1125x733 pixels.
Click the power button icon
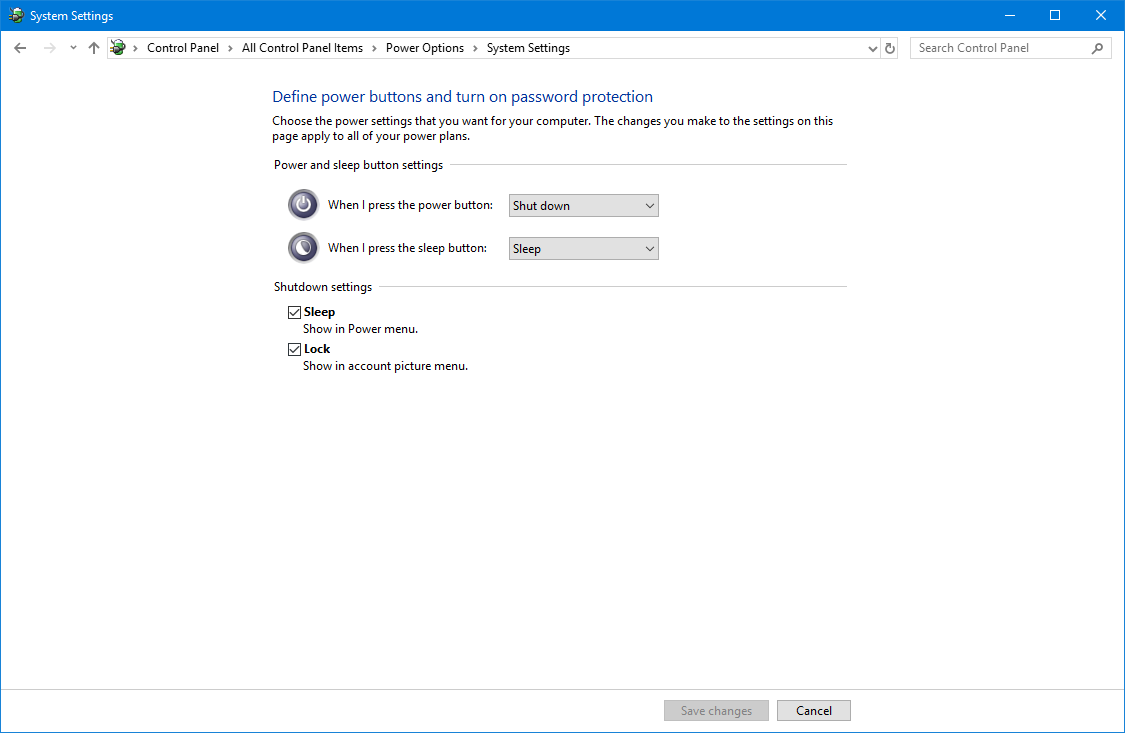(x=303, y=204)
